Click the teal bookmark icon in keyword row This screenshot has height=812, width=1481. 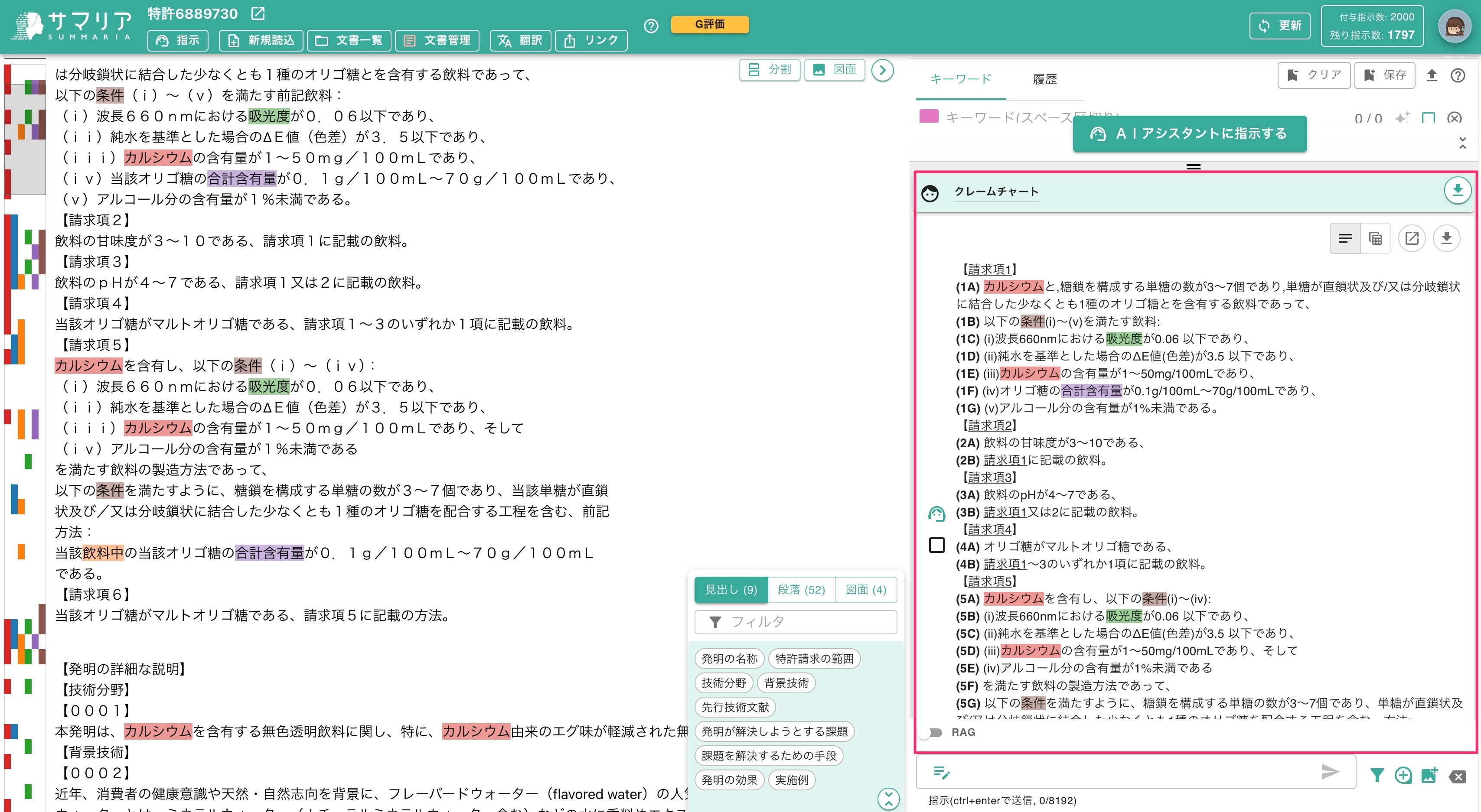[1428, 118]
